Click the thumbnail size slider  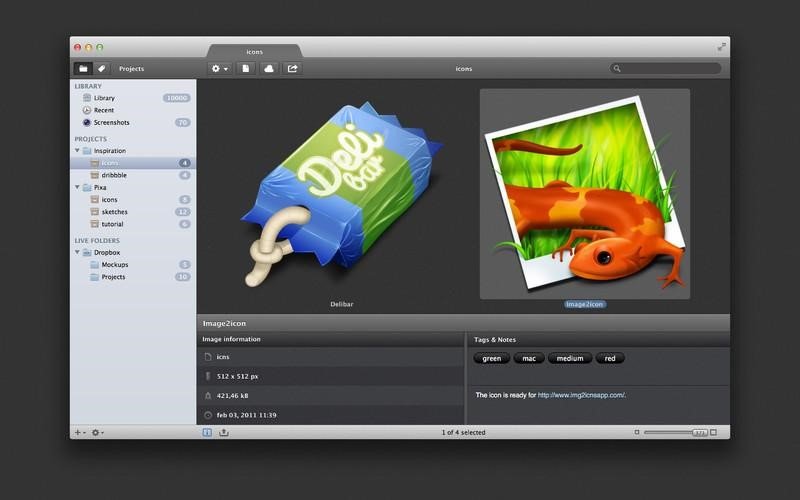coord(675,433)
